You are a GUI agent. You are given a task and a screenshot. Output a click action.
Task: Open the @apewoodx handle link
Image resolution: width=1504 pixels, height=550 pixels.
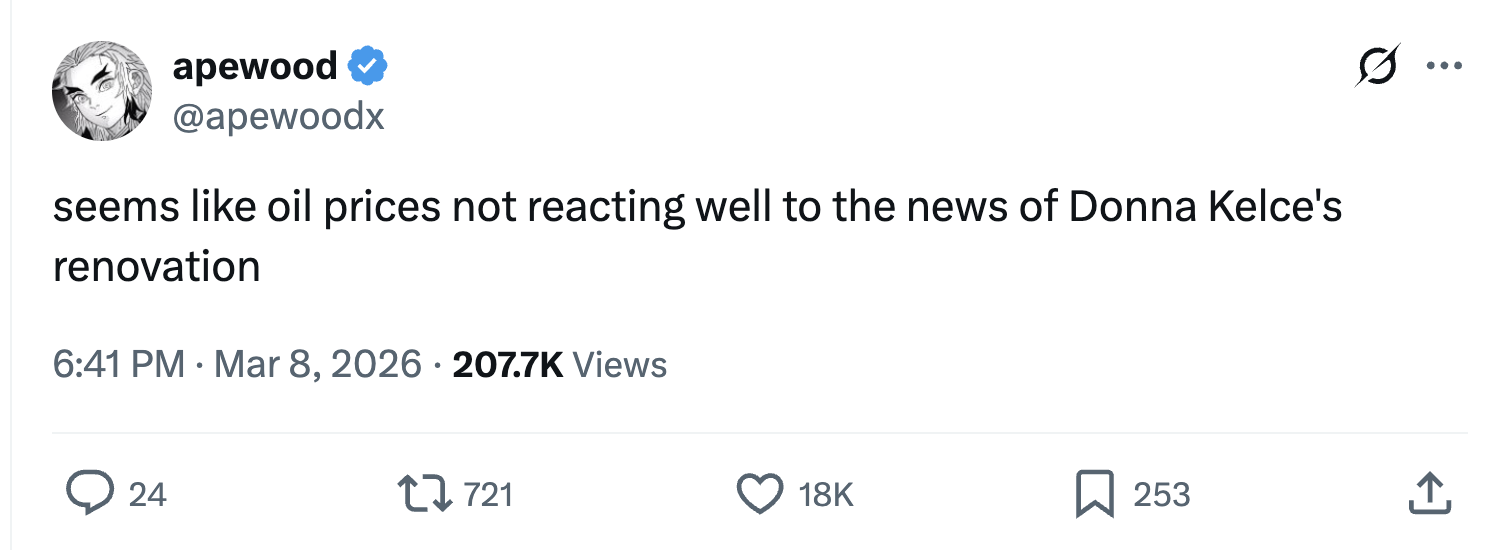click(x=278, y=117)
